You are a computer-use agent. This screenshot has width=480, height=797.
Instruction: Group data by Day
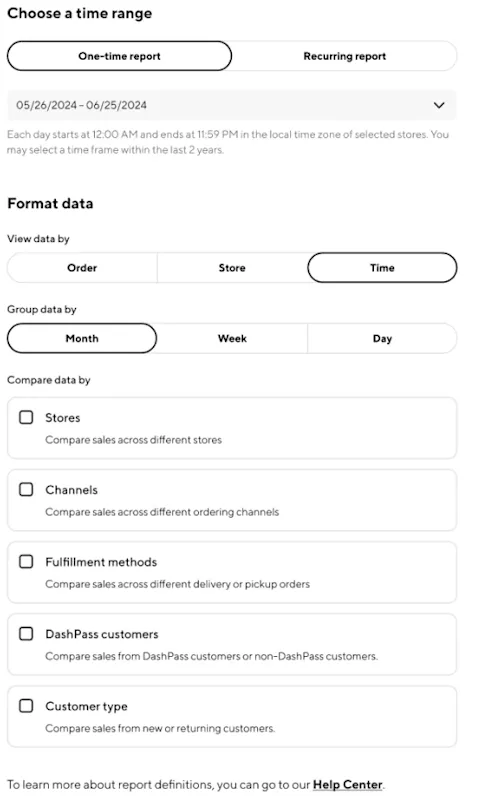coord(382,339)
